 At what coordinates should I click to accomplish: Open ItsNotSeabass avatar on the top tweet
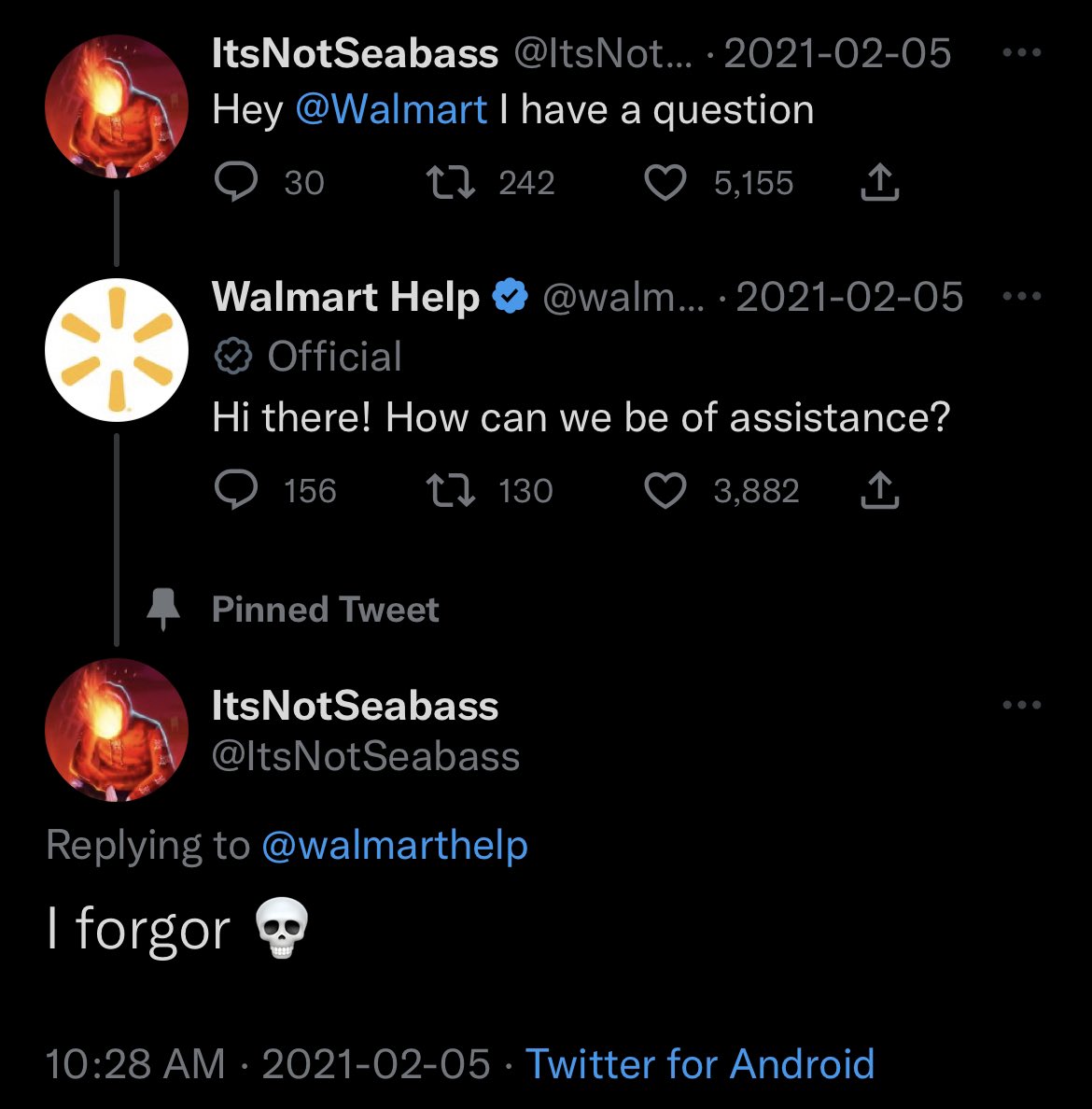[x=117, y=106]
